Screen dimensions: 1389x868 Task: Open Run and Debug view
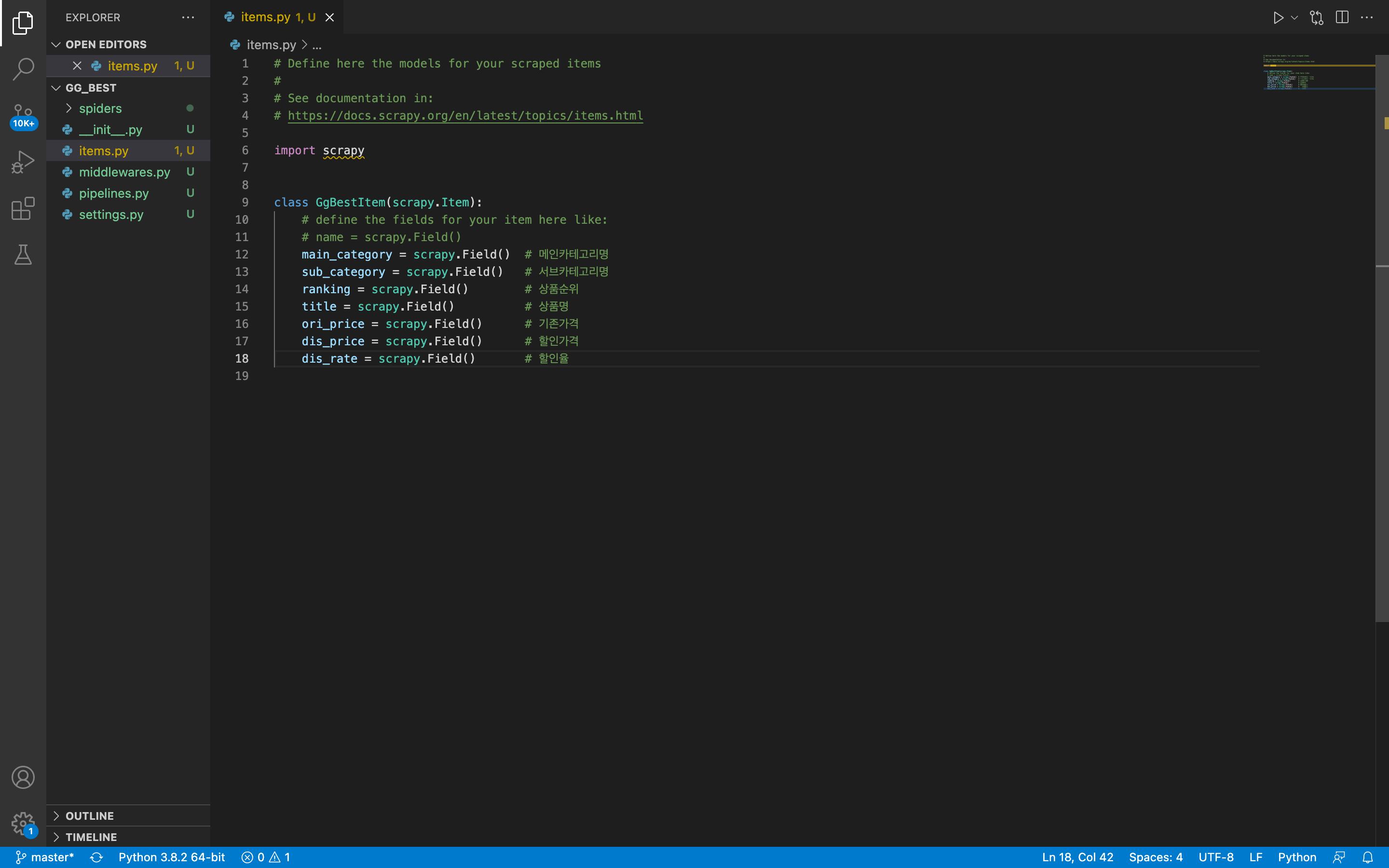pos(23,162)
